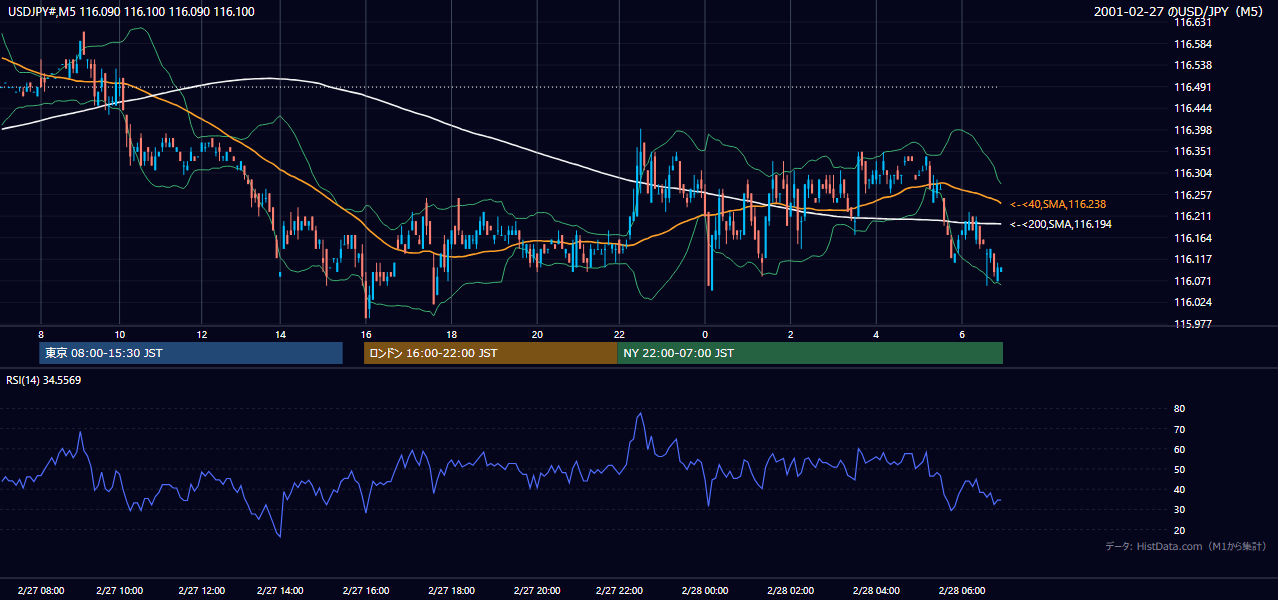Click the 116.491 price axis label

point(1192,87)
